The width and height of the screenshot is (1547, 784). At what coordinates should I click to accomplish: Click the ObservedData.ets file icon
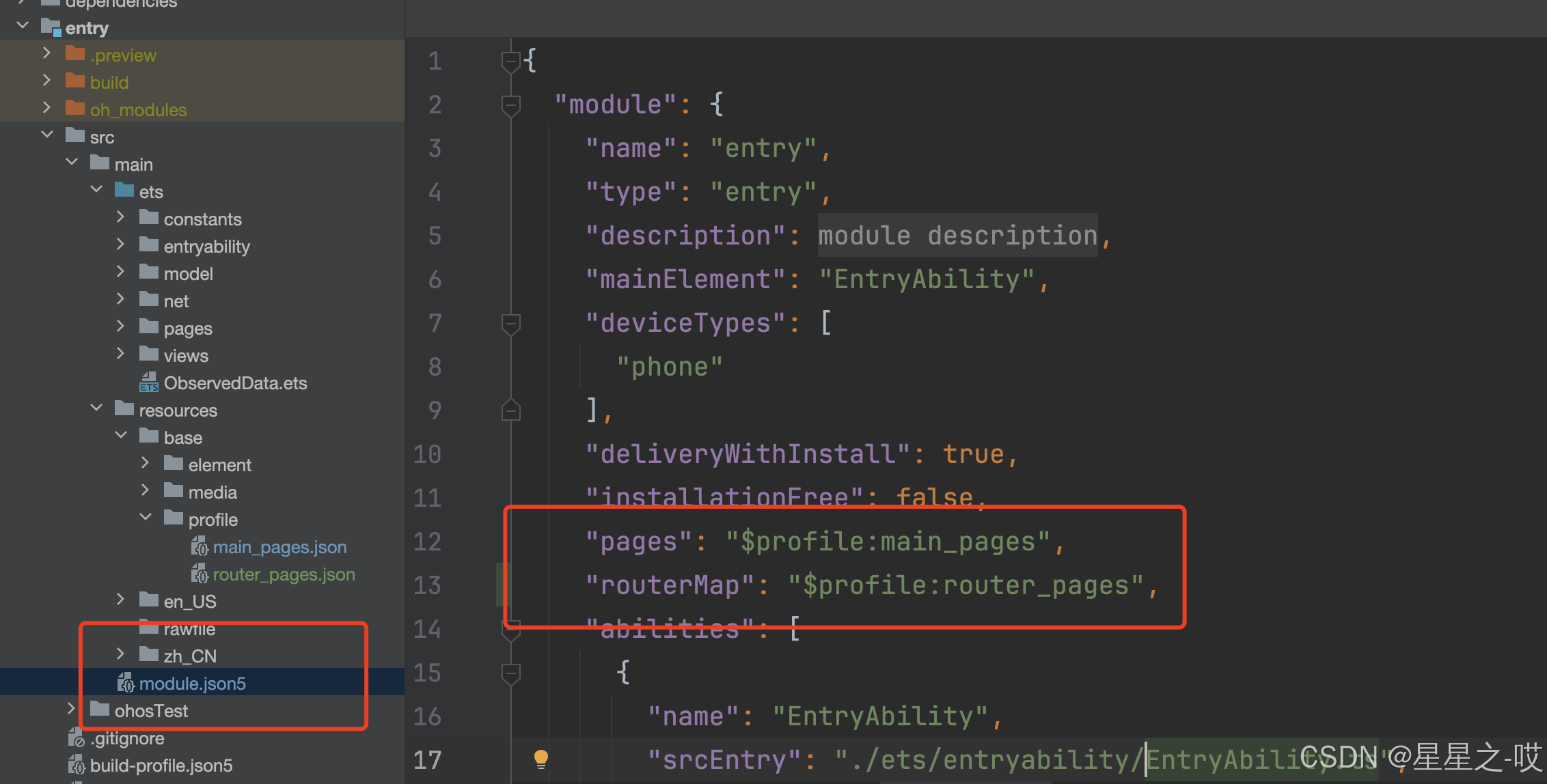[149, 382]
